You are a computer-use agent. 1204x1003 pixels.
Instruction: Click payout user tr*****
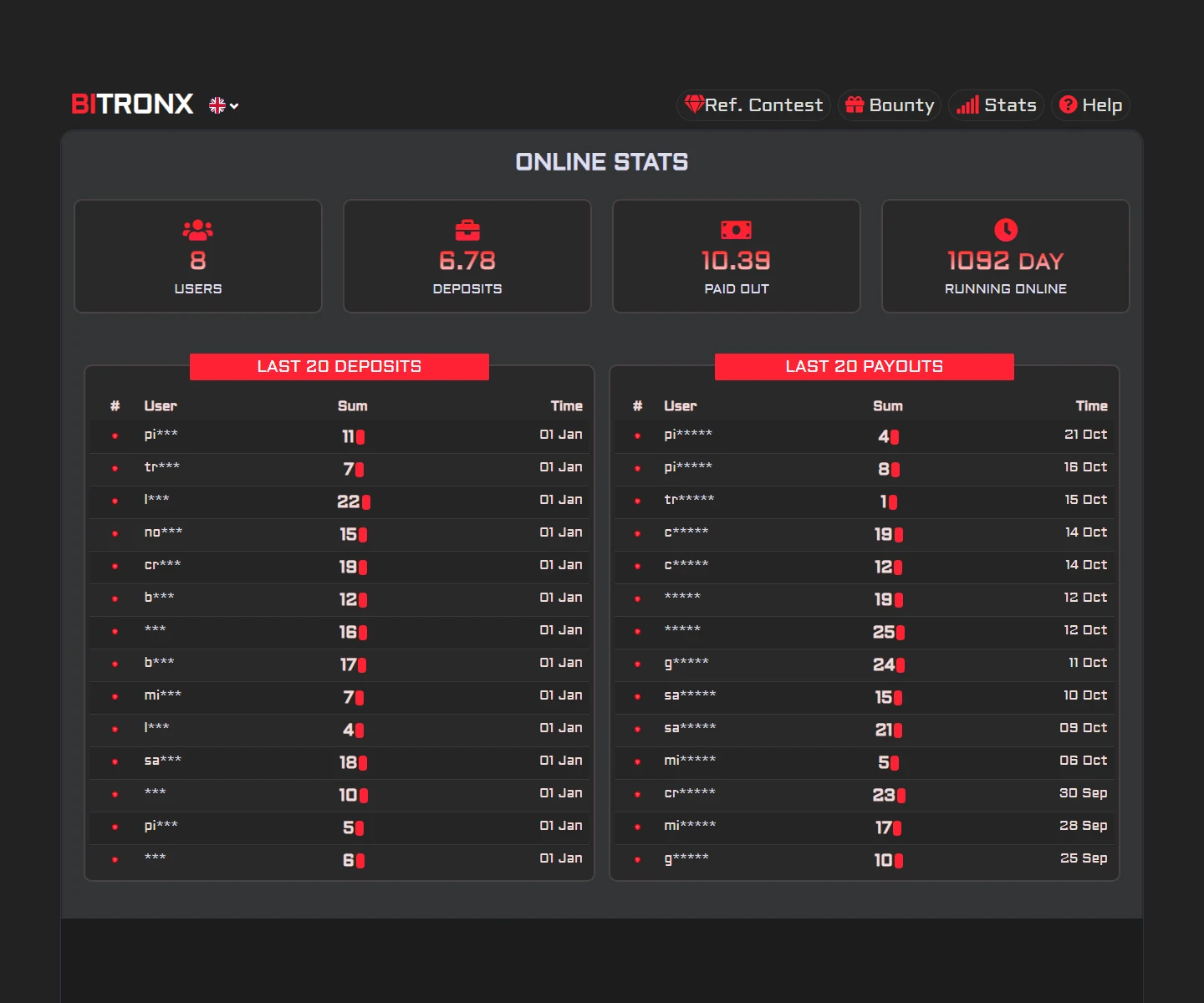pos(689,500)
